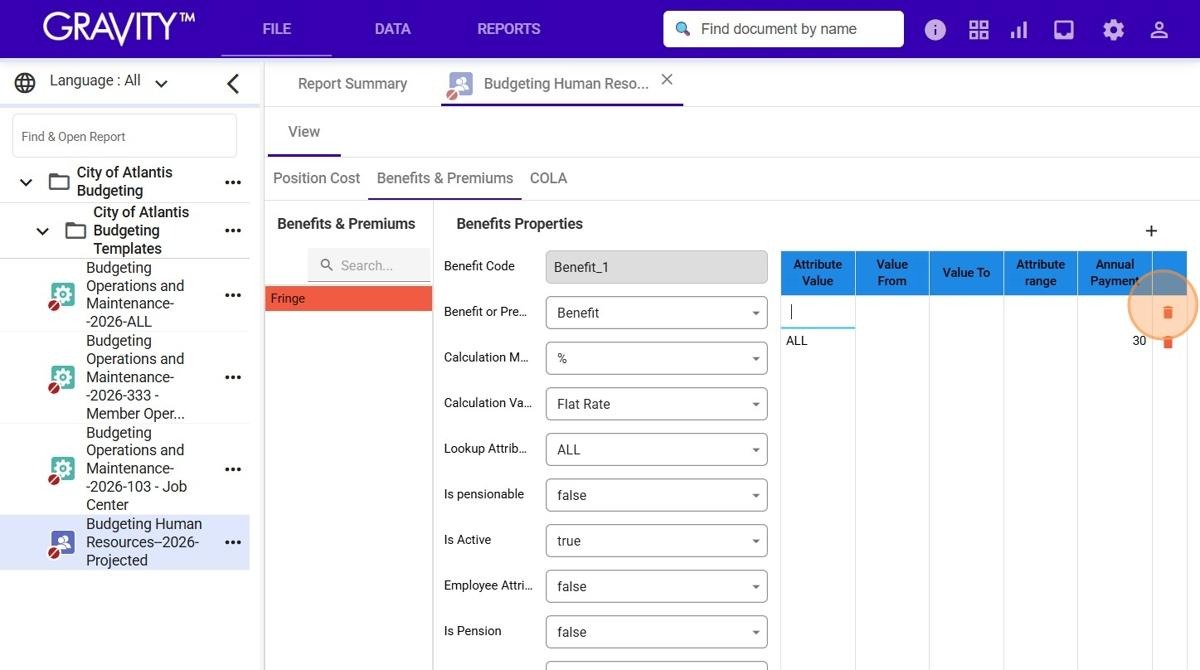Delete the new empty attribute row

click(1167, 313)
